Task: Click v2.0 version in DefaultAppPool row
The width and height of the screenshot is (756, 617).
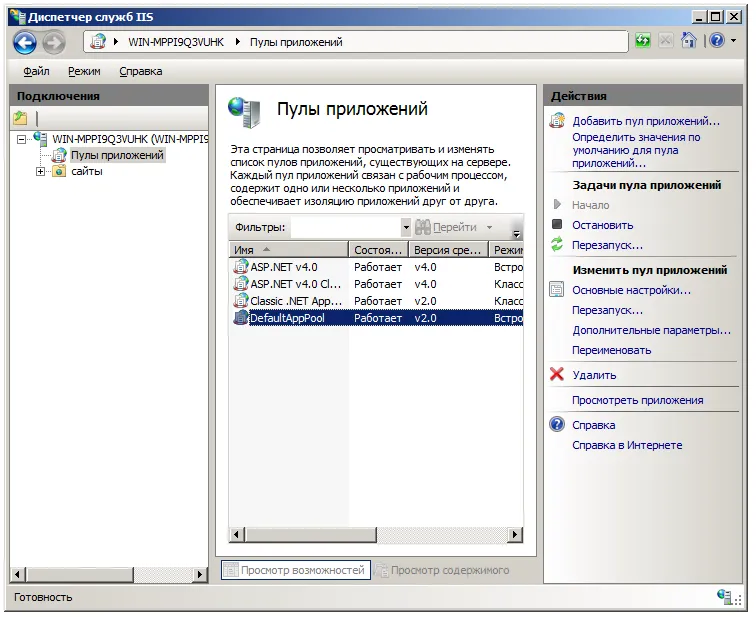Action: [x=425, y=318]
